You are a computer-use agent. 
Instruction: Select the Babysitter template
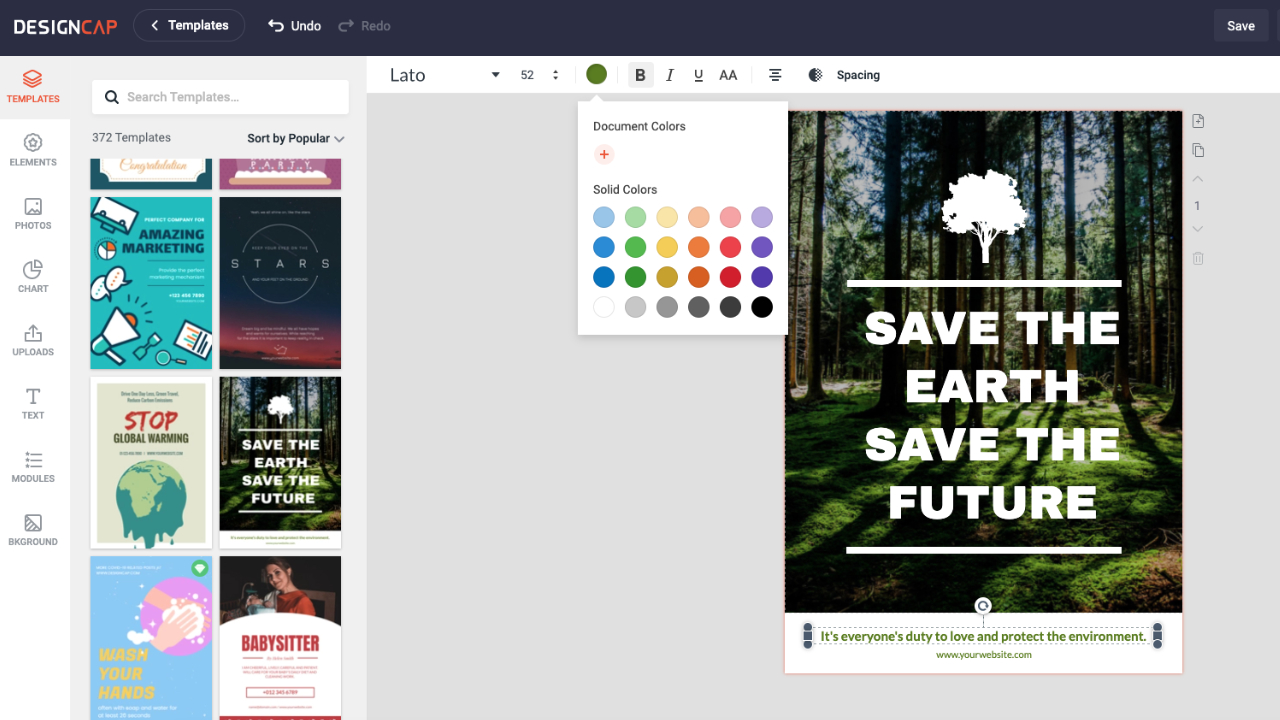[x=280, y=638]
